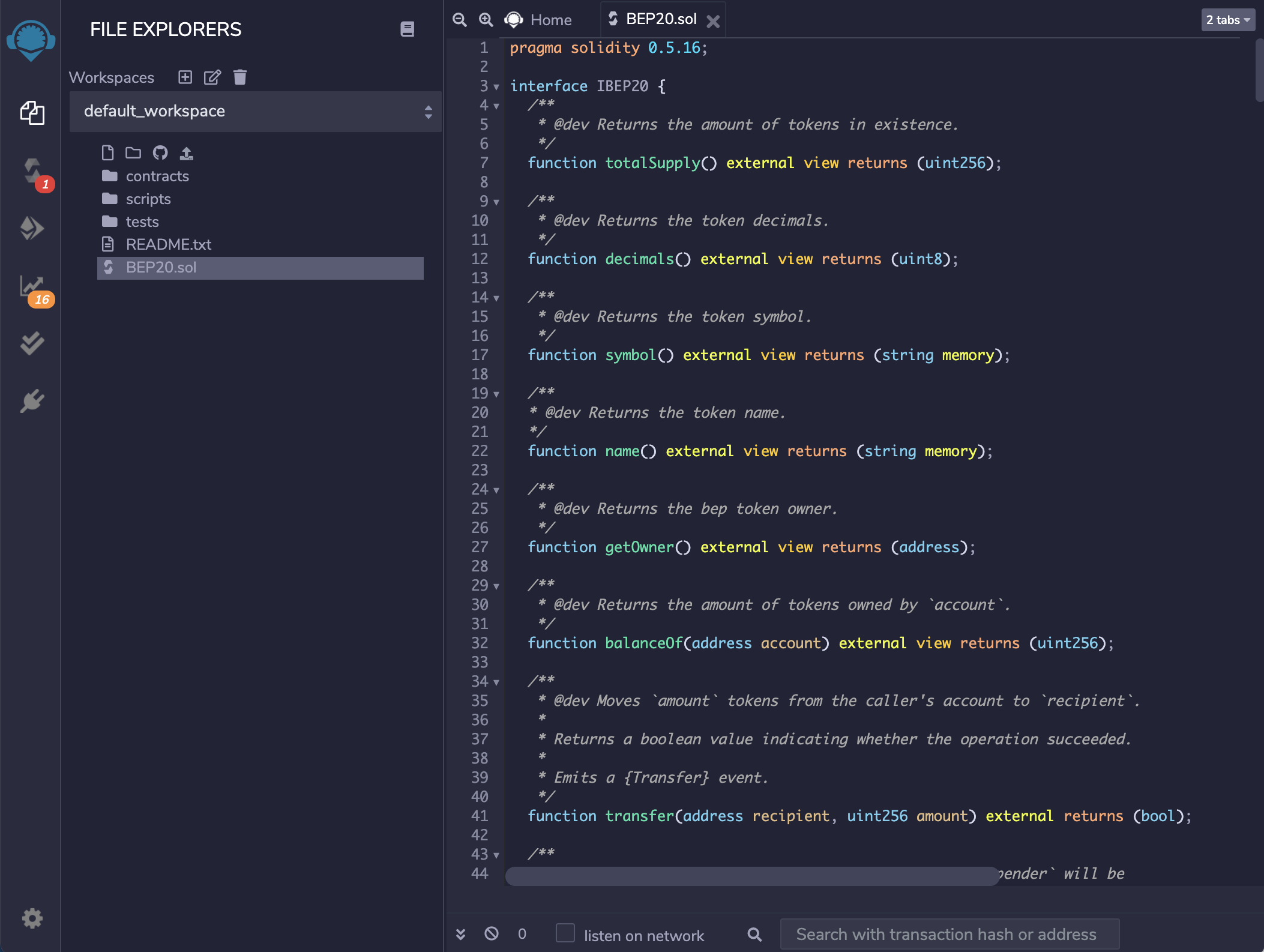Open README.txt in the explorer

tap(168, 244)
